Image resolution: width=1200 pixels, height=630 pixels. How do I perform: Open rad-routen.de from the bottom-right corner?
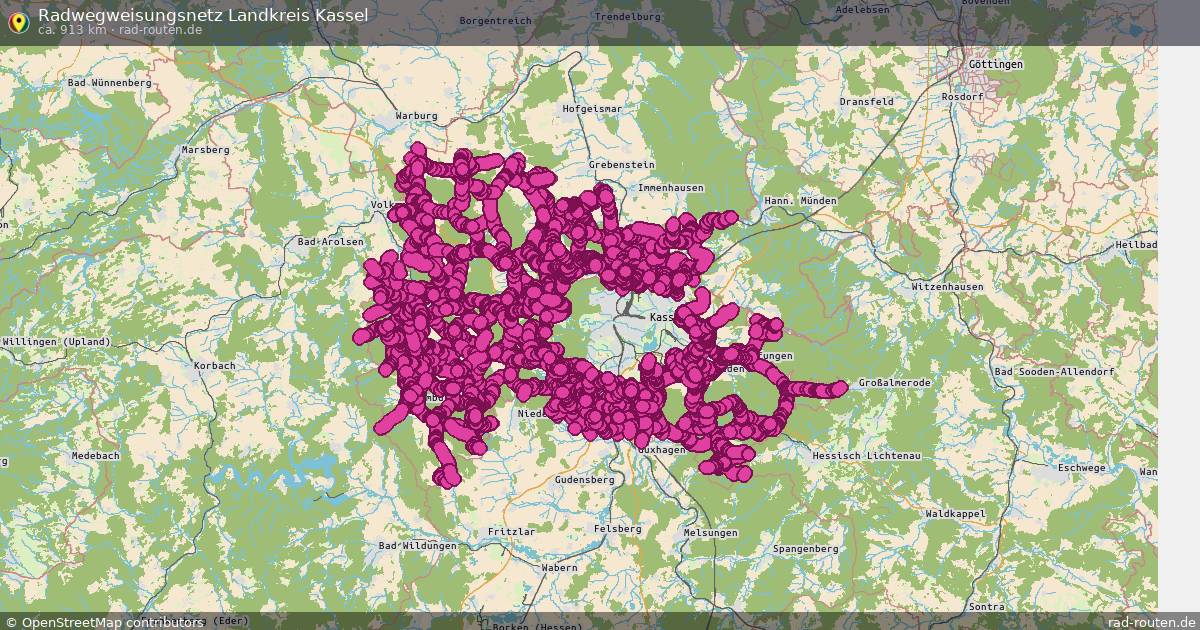point(1143,620)
